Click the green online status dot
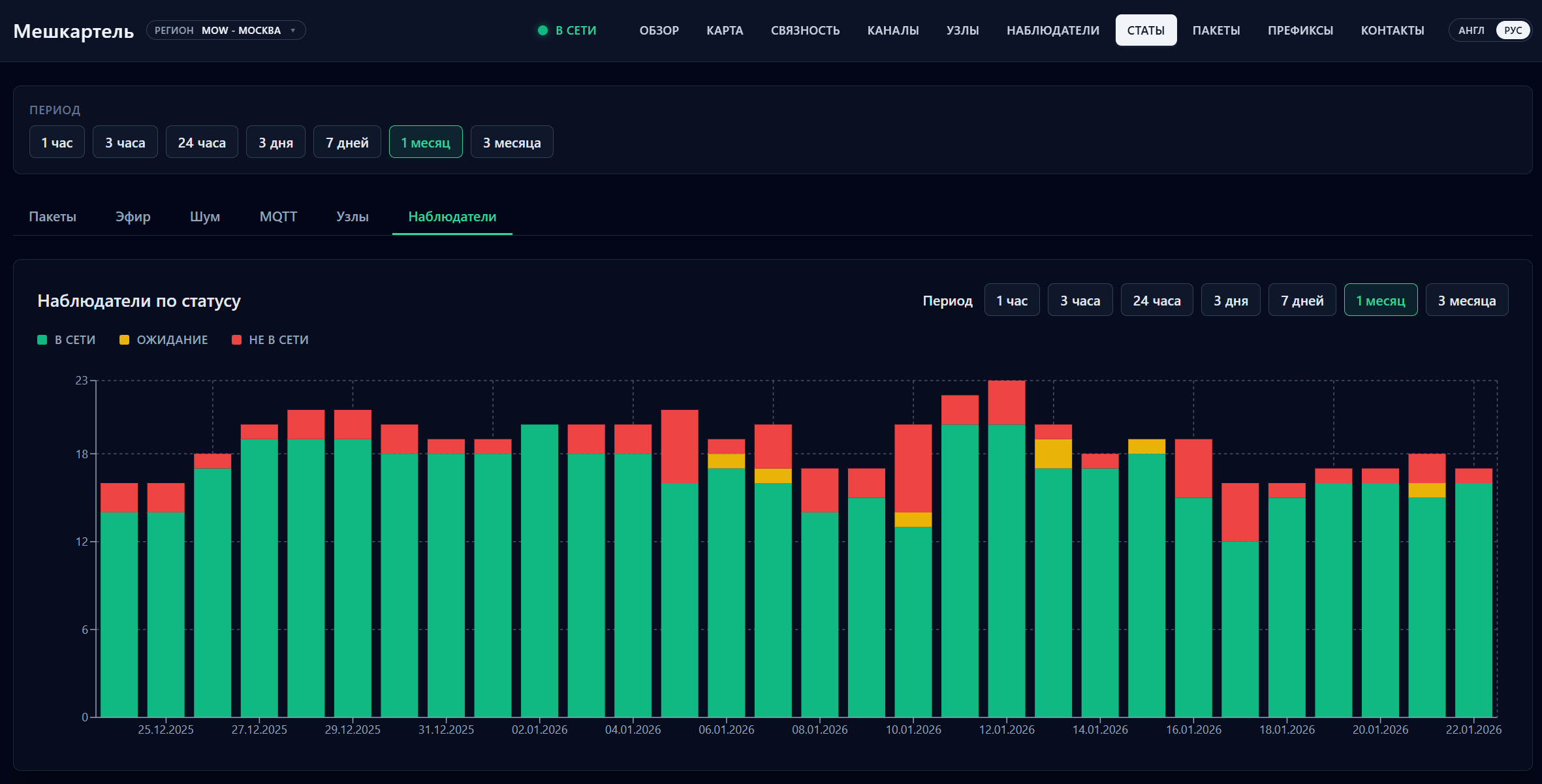Viewport: 1542px width, 784px height. 543,31
